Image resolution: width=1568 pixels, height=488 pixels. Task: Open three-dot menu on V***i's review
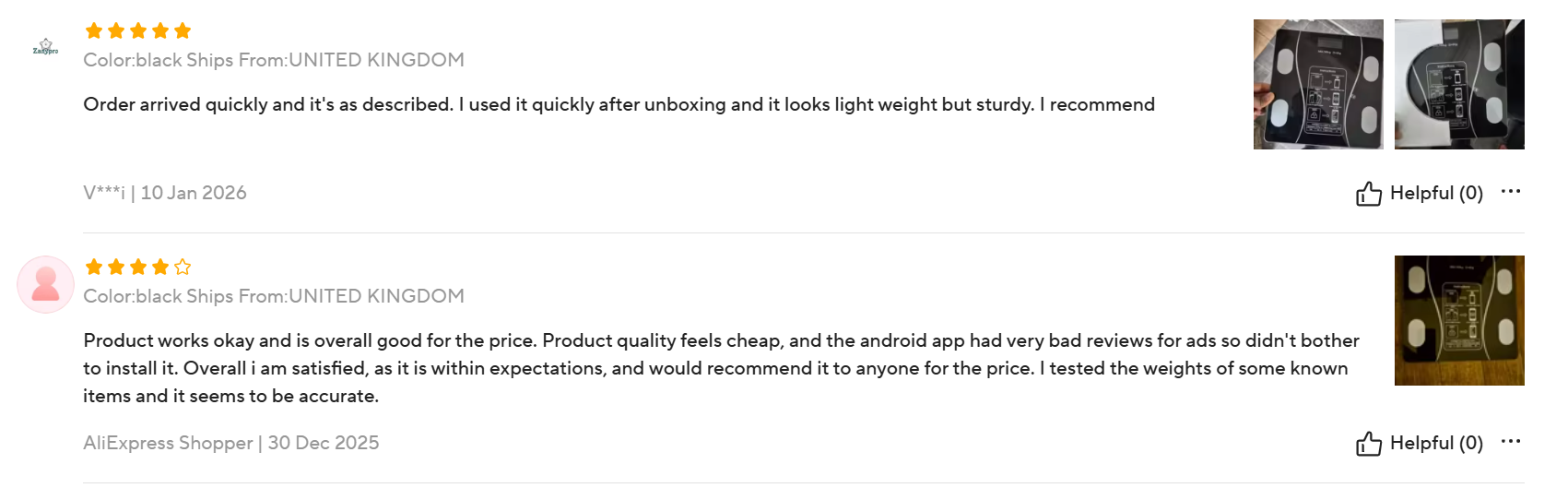pyautogui.click(x=1510, y=192)
